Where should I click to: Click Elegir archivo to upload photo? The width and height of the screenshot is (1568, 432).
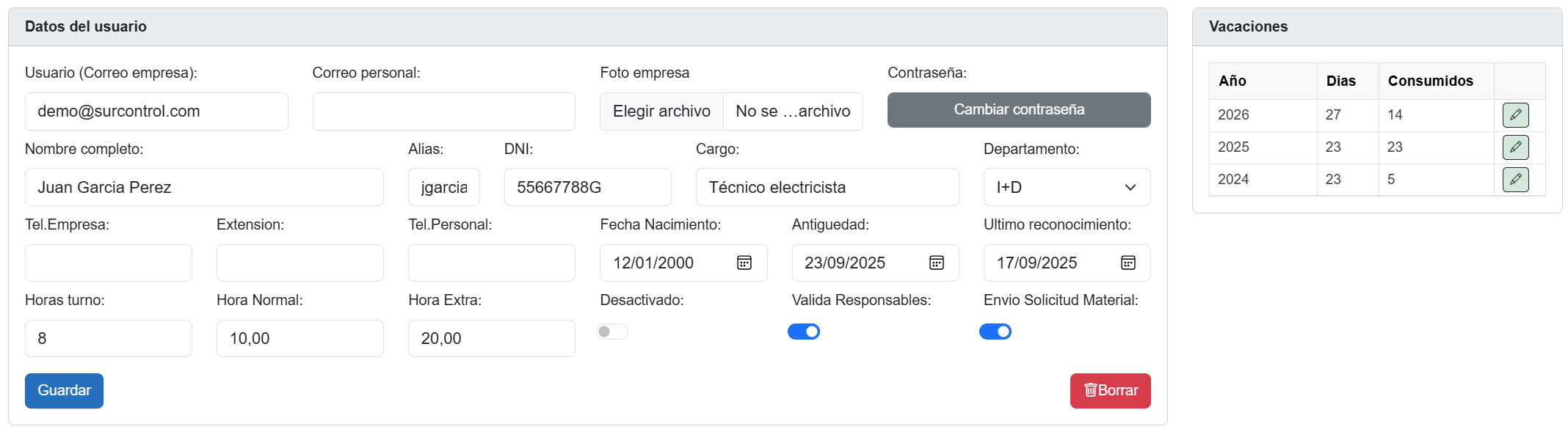pos(661,111)
